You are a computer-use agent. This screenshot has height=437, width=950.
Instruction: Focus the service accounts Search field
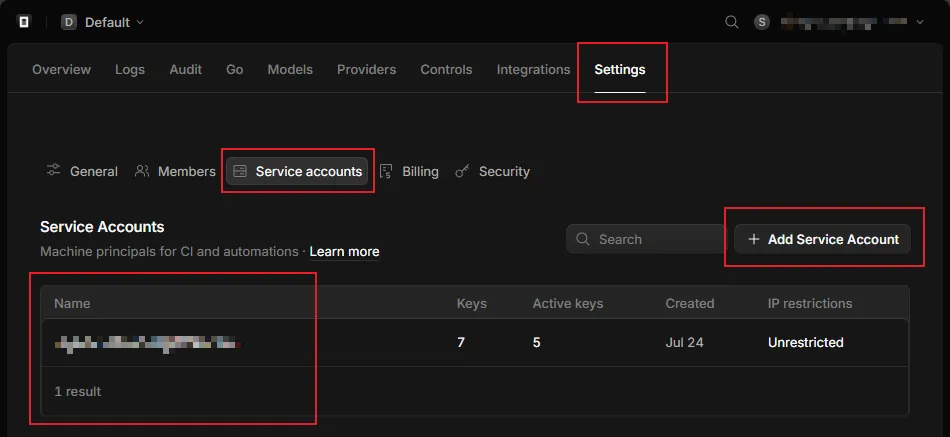tap(646, 239)
